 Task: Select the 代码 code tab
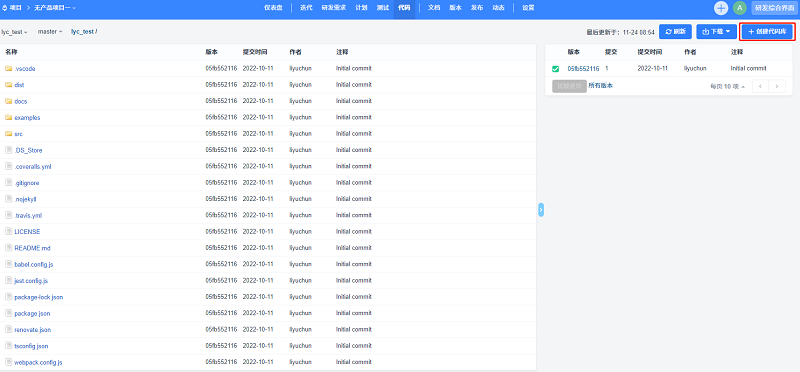click(x=404, y=8)
